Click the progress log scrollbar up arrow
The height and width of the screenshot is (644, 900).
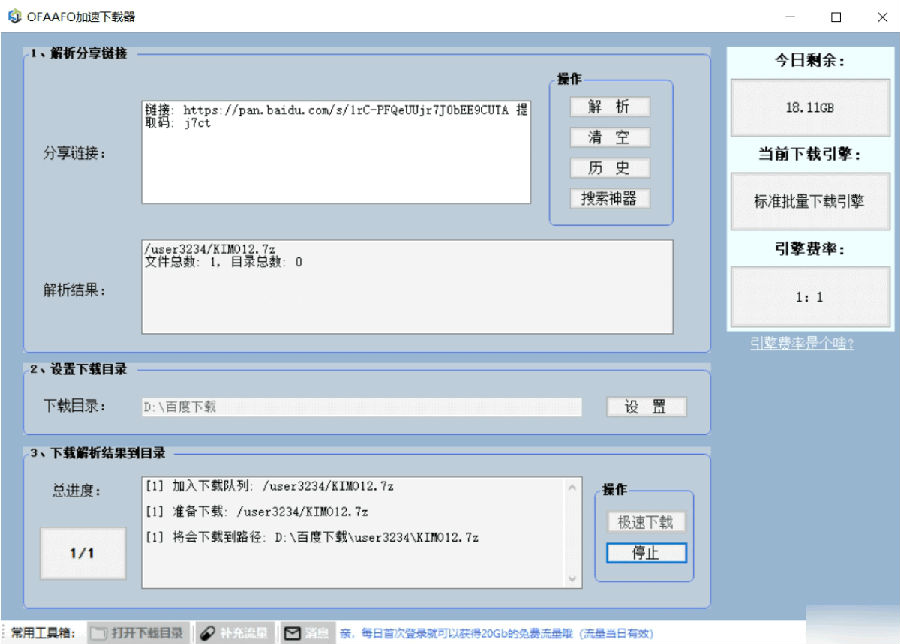point(572,487)
